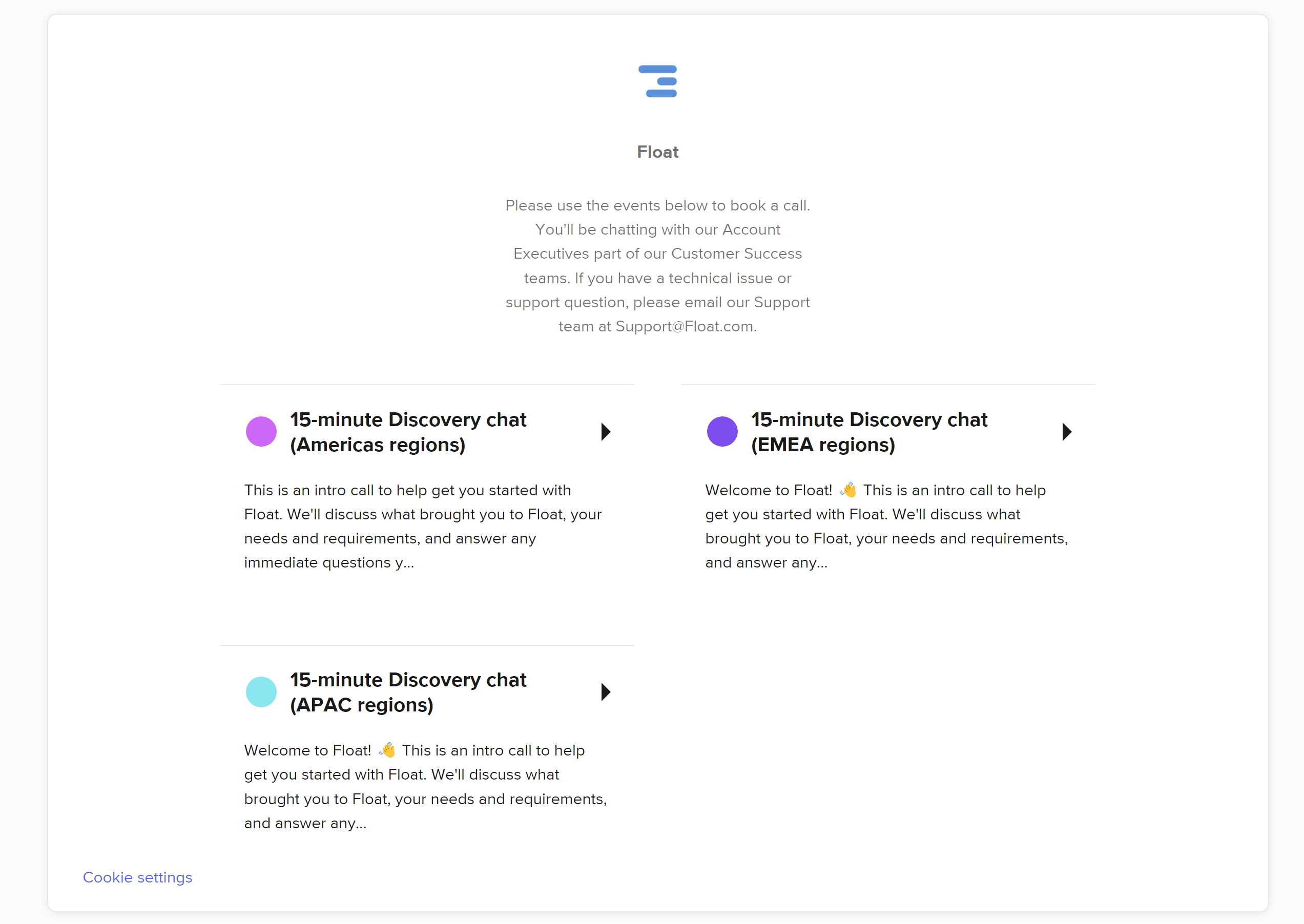Click the "Please use the events below" line

tap(657, 205)
